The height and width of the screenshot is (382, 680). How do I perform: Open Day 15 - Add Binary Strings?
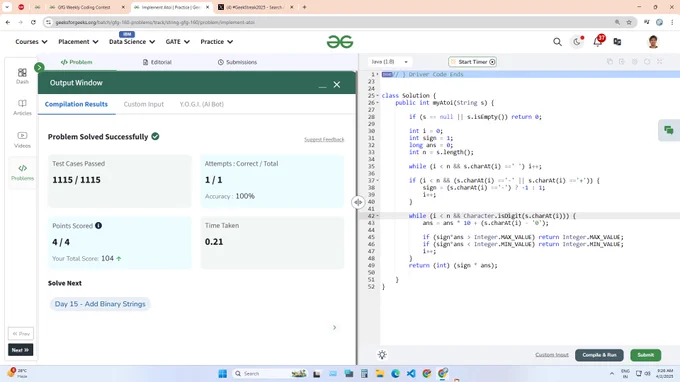pyautogui.click(x=100, y=304)
